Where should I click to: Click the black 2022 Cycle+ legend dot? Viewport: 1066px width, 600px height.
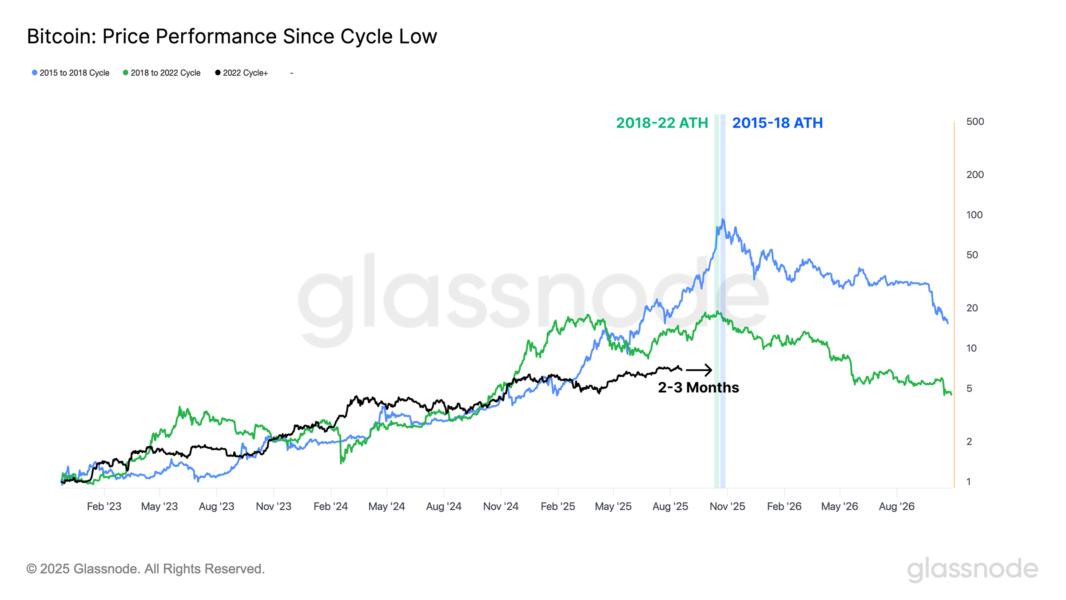pos(217,73)
